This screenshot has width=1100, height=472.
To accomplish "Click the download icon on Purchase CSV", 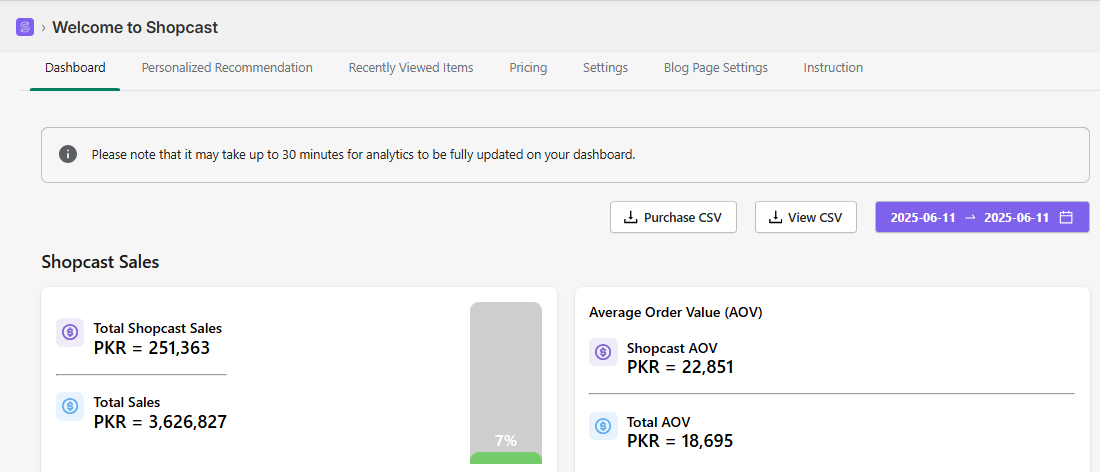I will 630,217.
